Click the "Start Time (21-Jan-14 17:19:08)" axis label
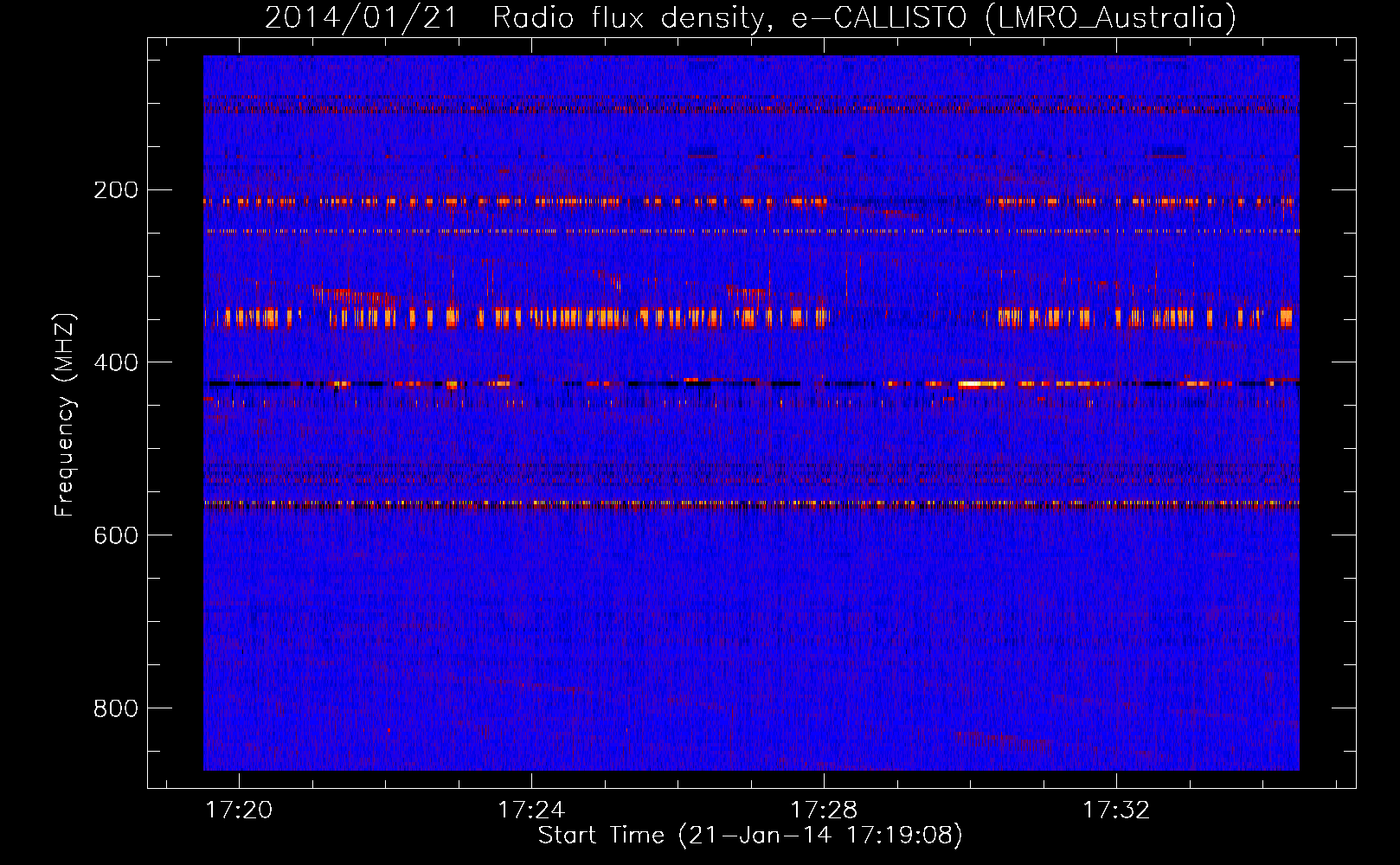 tap(750, 836)
